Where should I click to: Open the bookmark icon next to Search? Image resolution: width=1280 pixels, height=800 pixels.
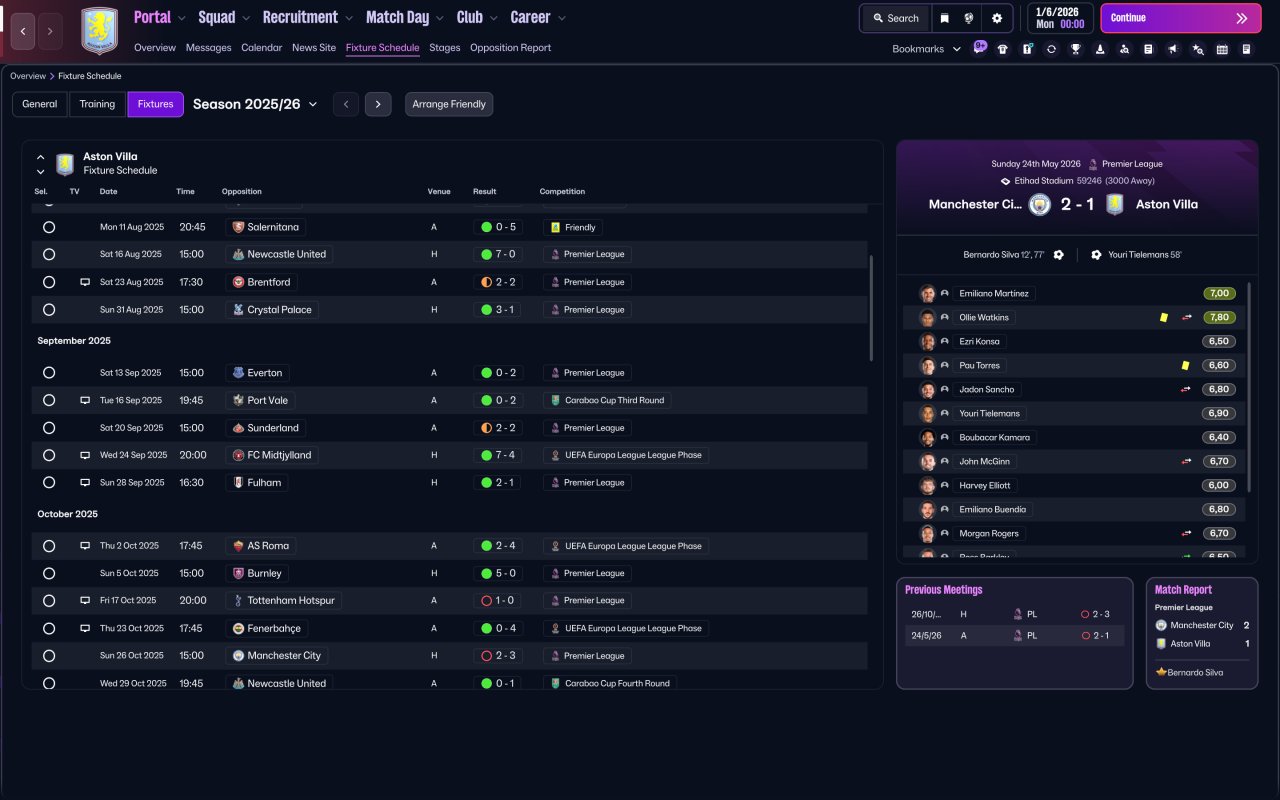pyautogui.click(x=945, y=18)
